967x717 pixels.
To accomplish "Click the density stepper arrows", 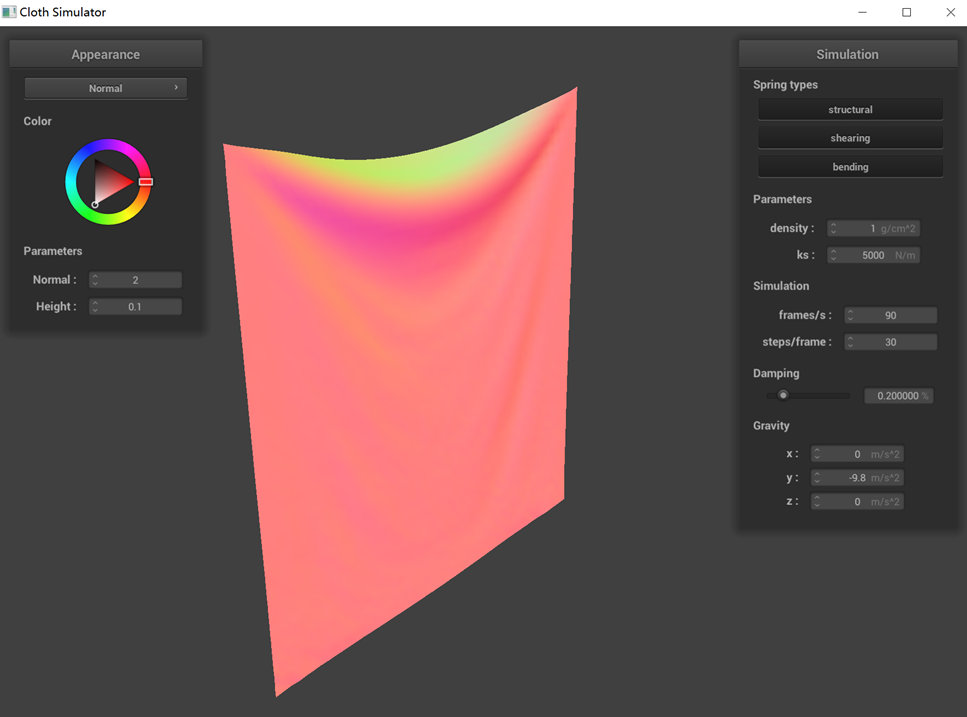I will pos(833,229).
